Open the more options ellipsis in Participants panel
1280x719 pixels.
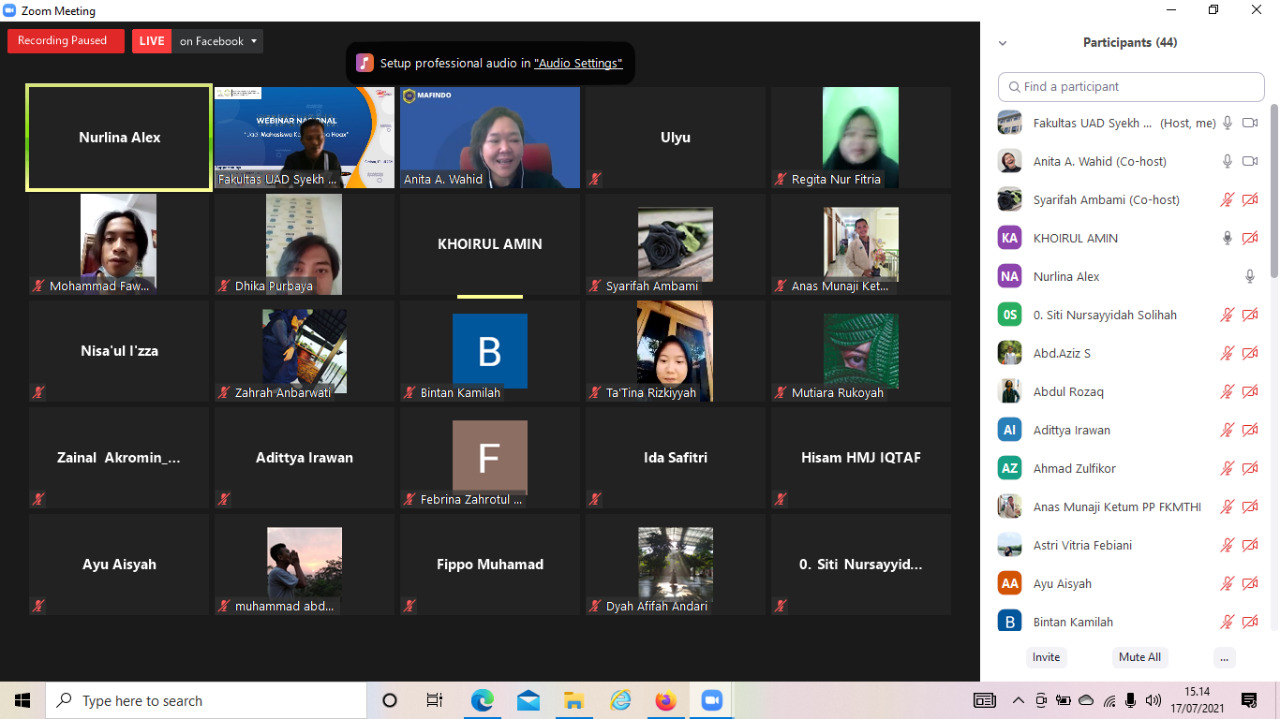click(1224, 657)
